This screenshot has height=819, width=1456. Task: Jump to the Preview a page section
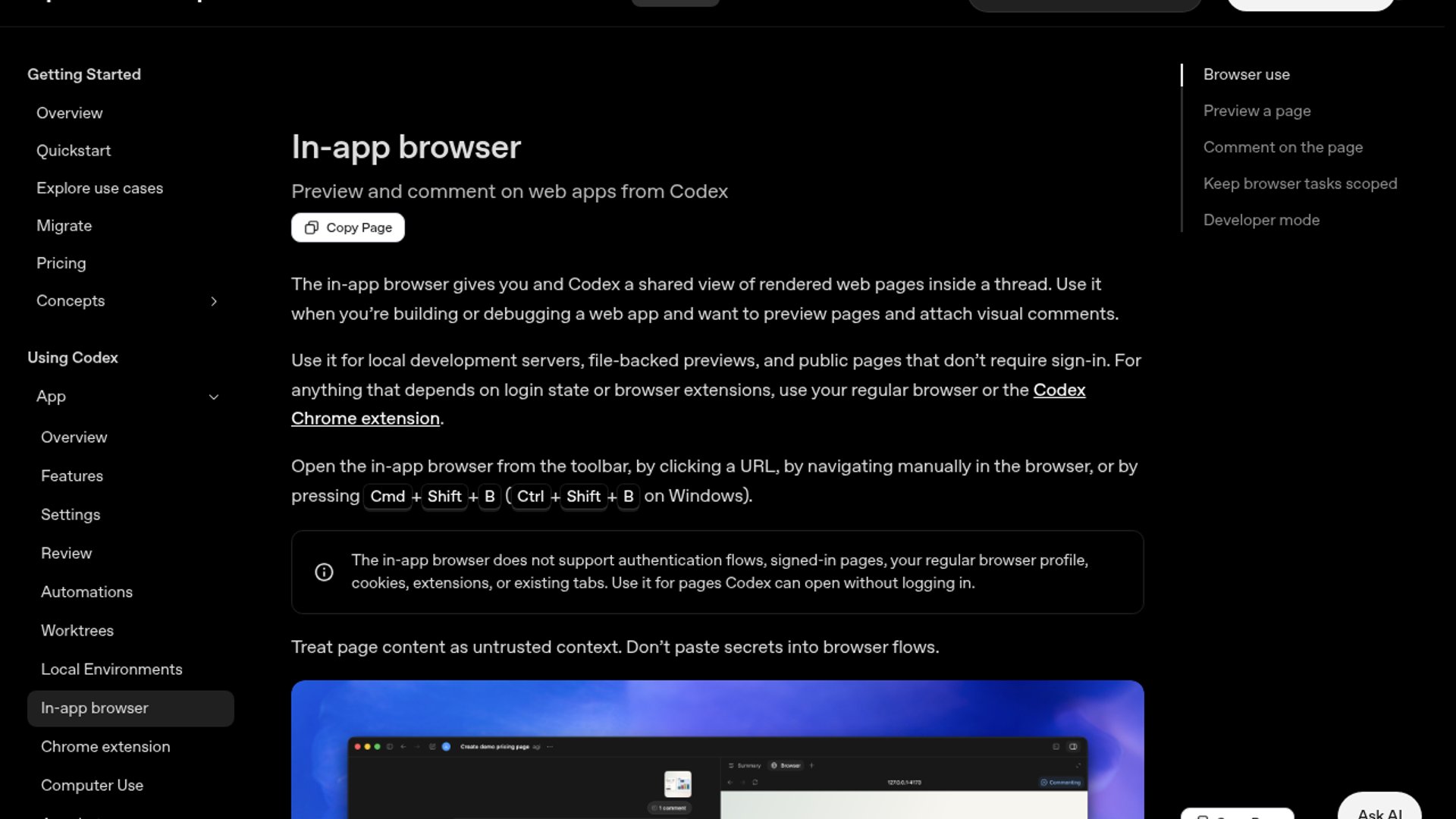(x=1257, y=111)
